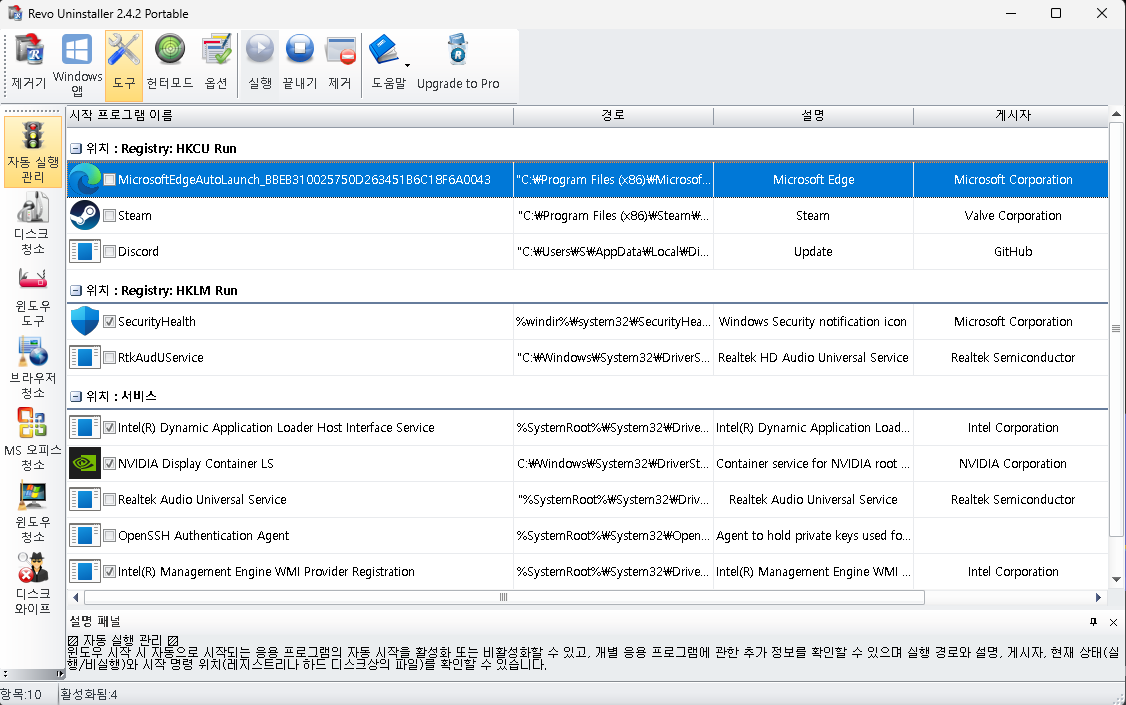The image size is (1126, 705).
Task: Select Realtek HD Audio Universal Service description
Action: pos(813,358)
